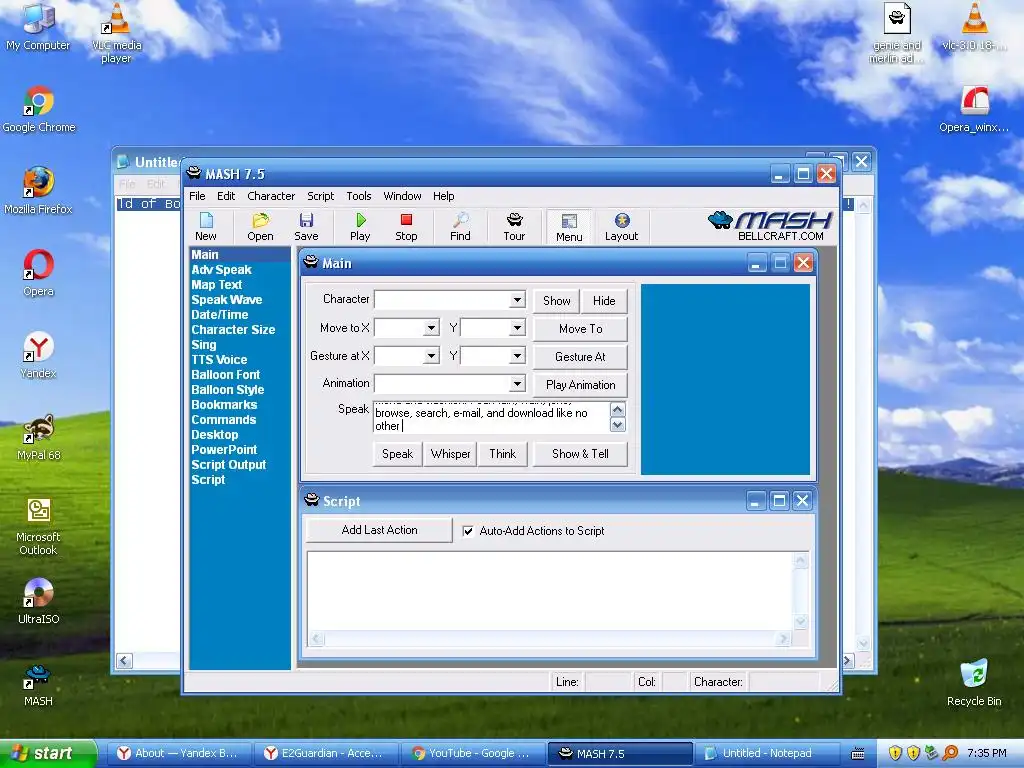Expand the Move to Y dropdown
This screenshot has width=1024, height=768.
coord(517,328)
